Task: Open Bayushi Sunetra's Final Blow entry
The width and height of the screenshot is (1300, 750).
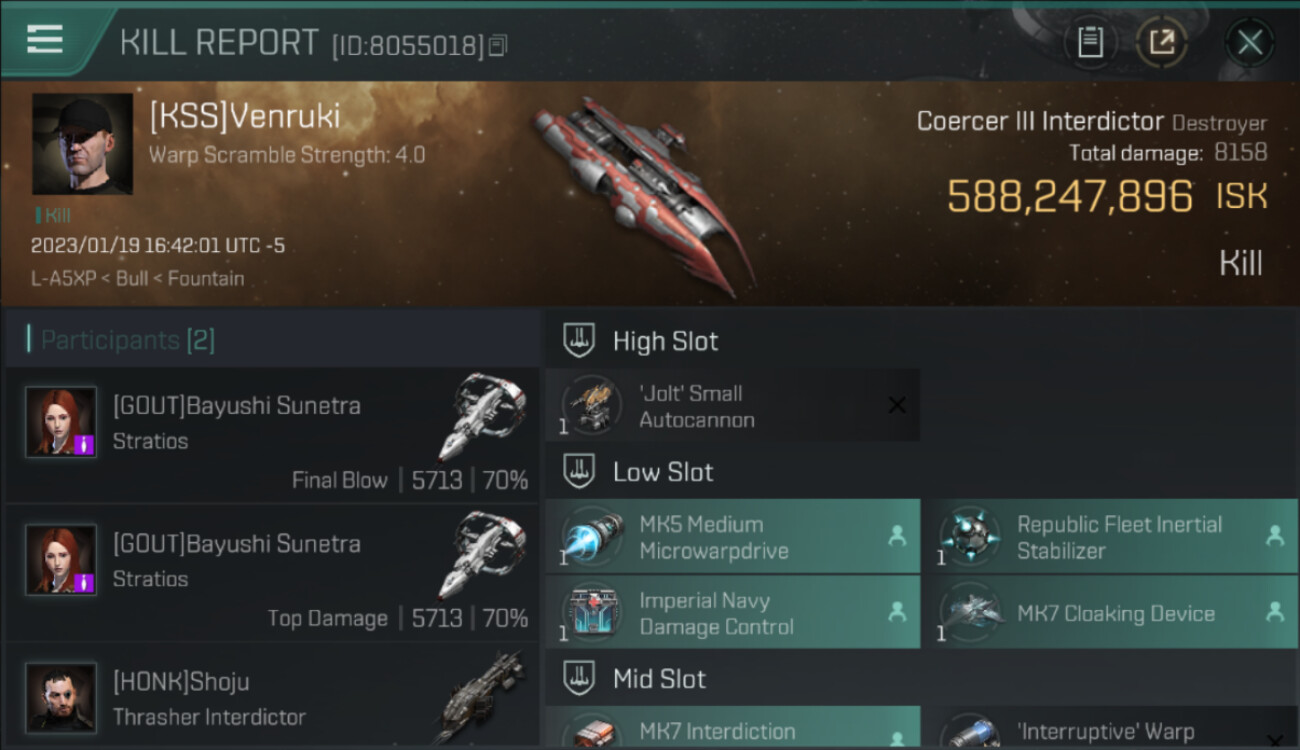Action: 272,434
